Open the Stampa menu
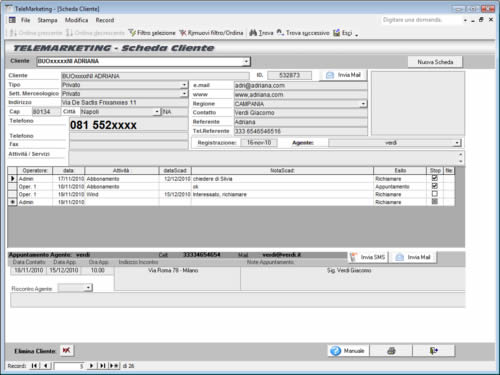The width and height of the screenshot is (500, 375). [47, 20]
